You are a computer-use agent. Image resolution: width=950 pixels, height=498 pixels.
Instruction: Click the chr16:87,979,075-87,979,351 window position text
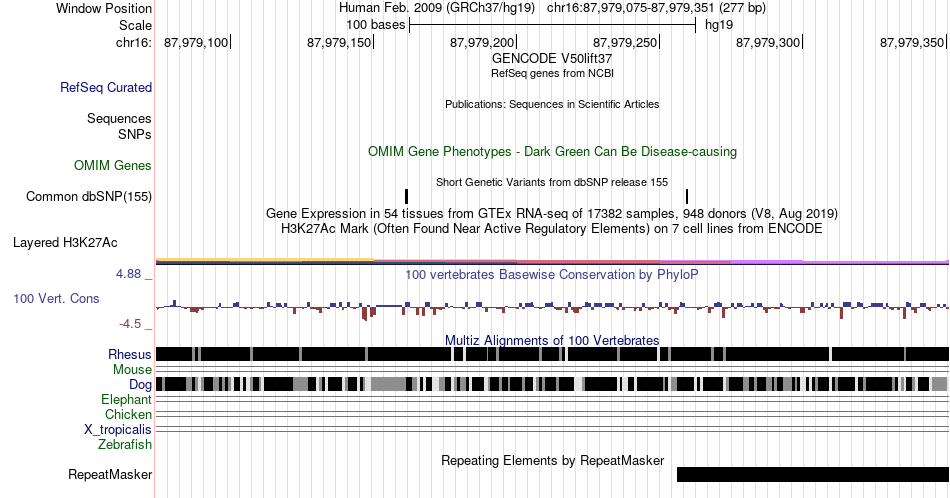pyautogui.click(x=656, y=8)
